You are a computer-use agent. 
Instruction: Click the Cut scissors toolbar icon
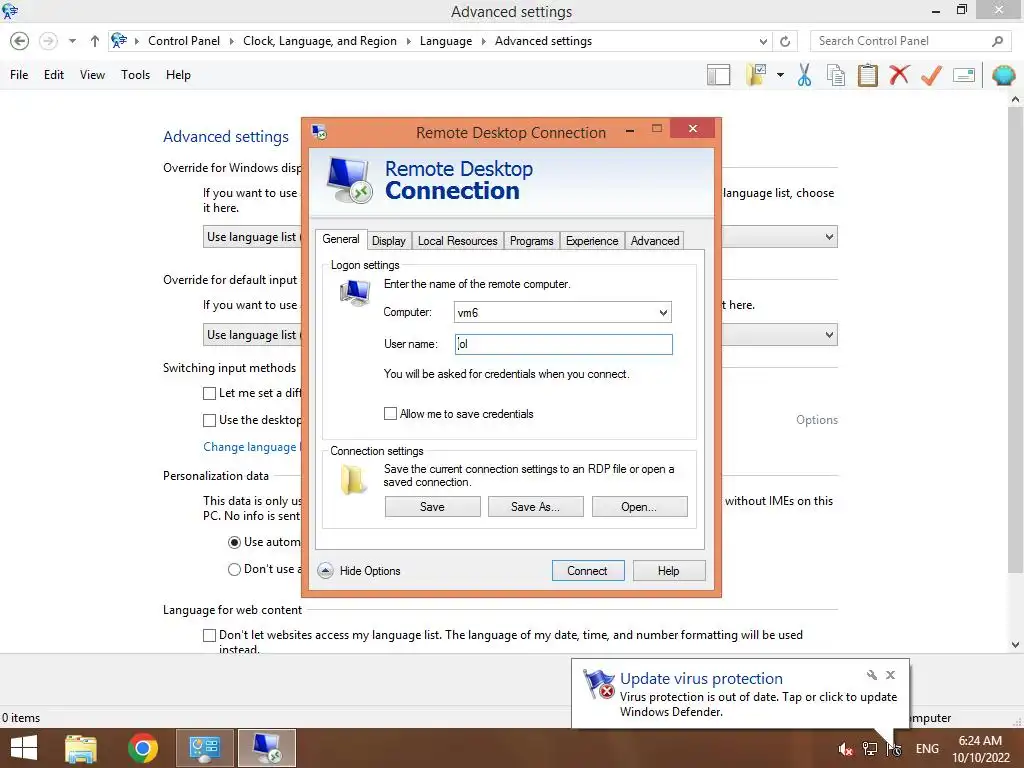pos(805,75)
